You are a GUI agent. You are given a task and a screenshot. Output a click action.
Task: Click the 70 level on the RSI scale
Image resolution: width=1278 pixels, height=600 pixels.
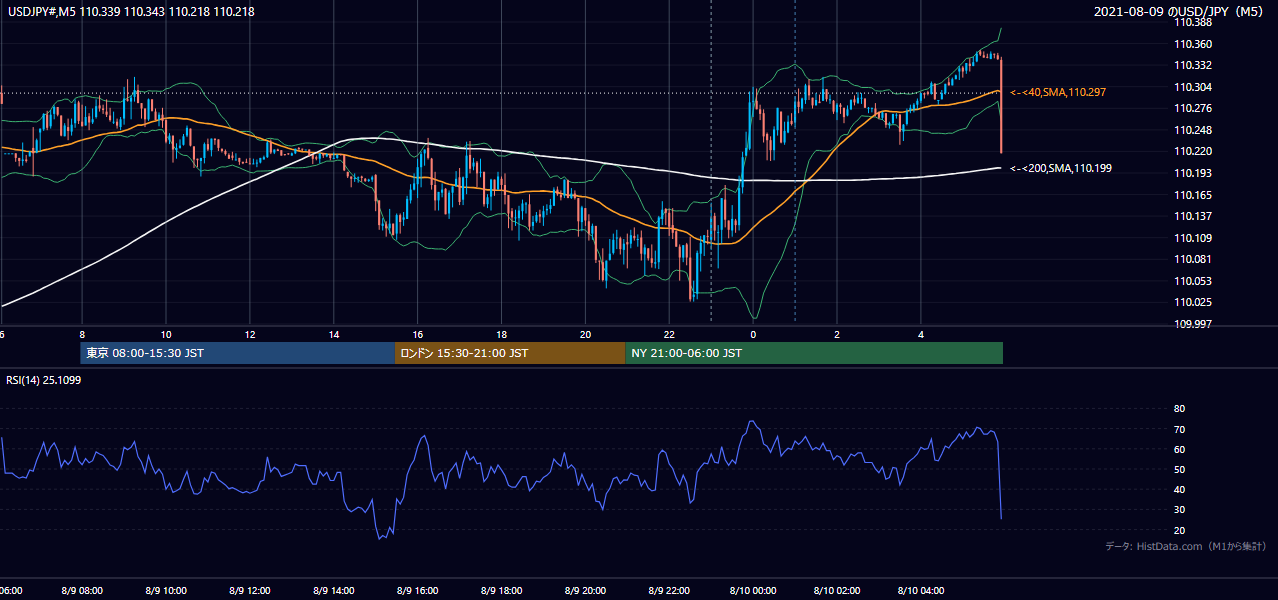(x=1179, y=429)
